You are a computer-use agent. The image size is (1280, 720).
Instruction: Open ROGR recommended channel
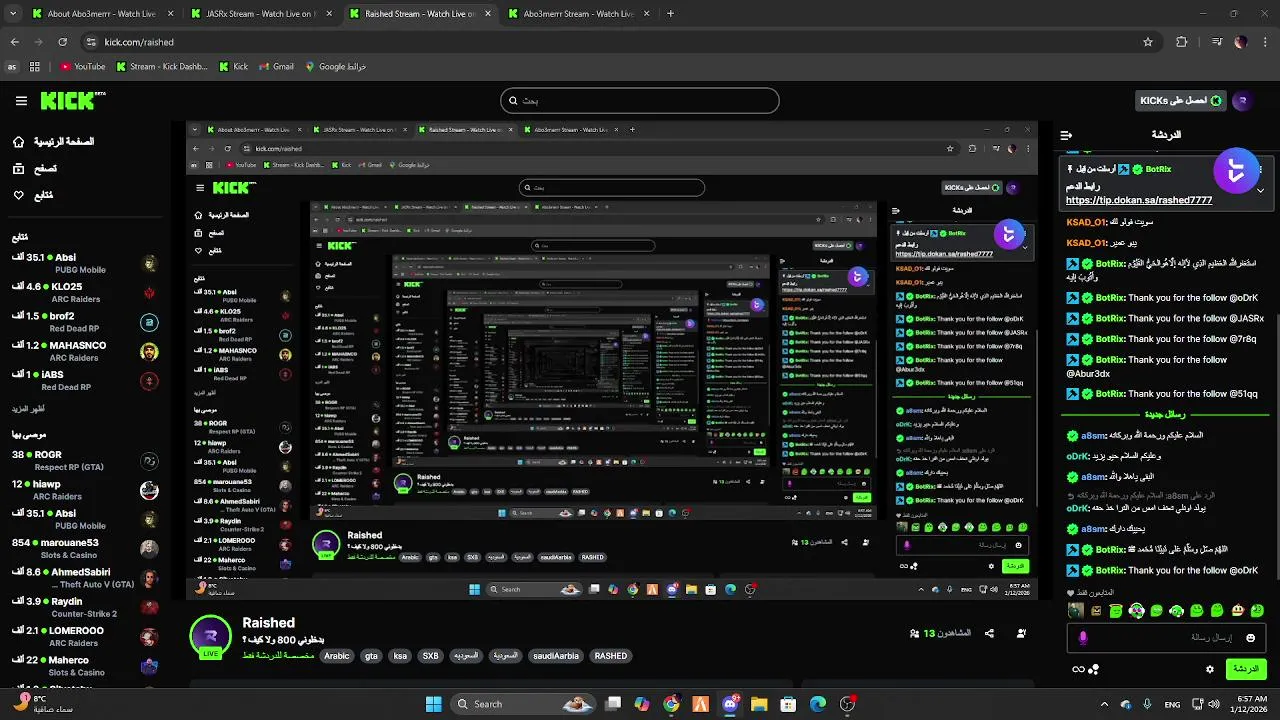pos(85,460)
